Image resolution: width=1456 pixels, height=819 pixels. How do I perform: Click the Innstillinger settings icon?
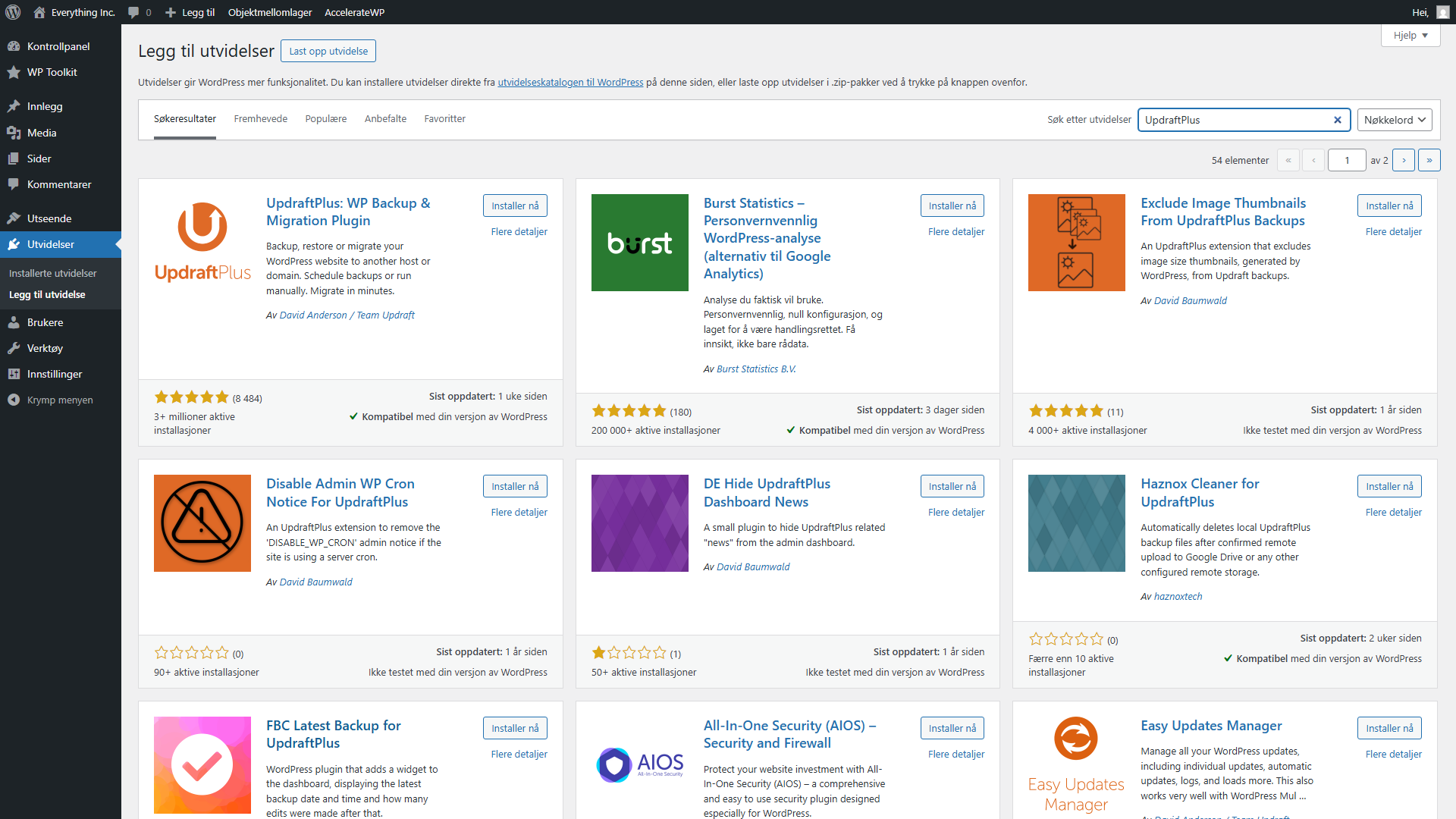coord(14,374)
